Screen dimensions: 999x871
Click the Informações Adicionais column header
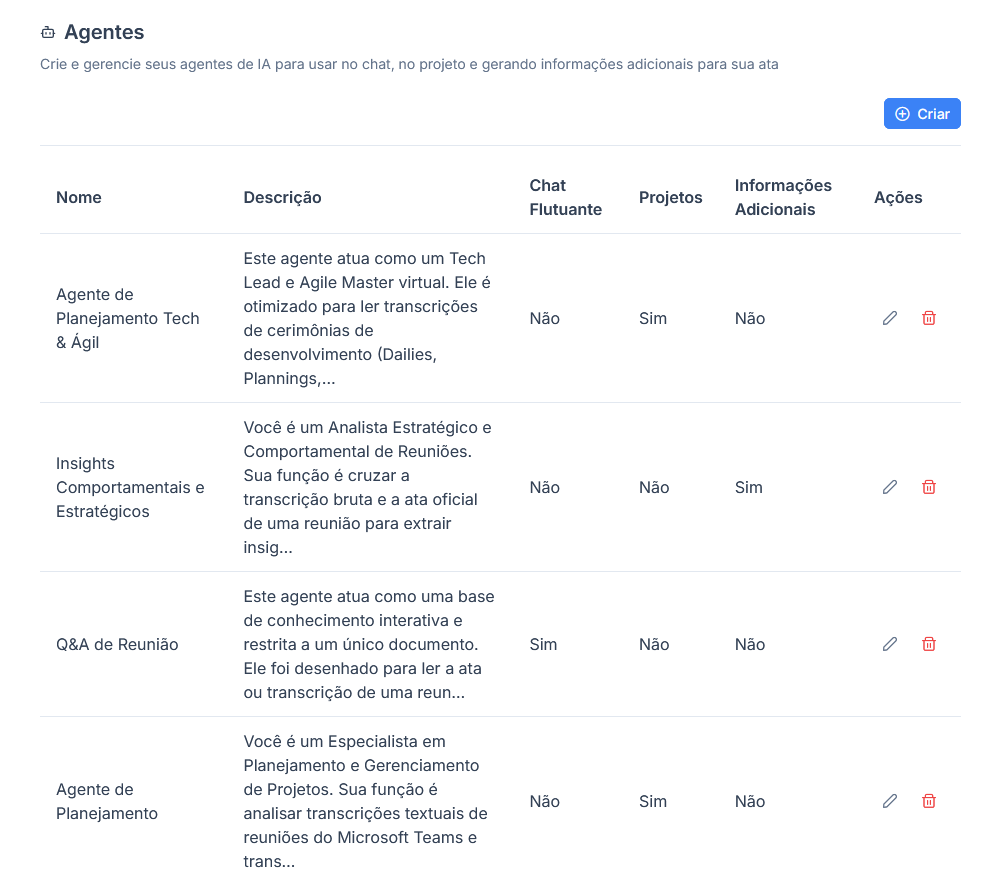(783, 198)
